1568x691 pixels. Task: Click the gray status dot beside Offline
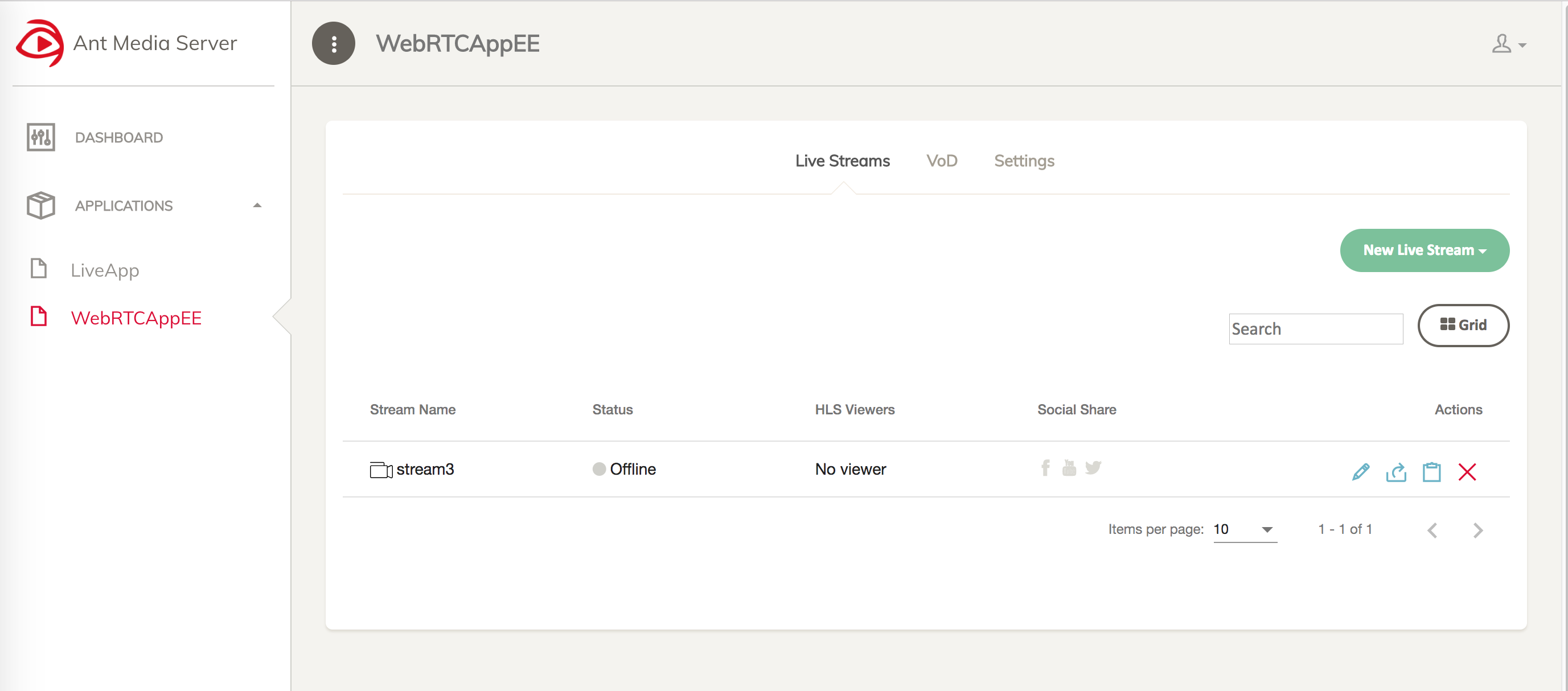pyautogui.click(x=599, y=469)
